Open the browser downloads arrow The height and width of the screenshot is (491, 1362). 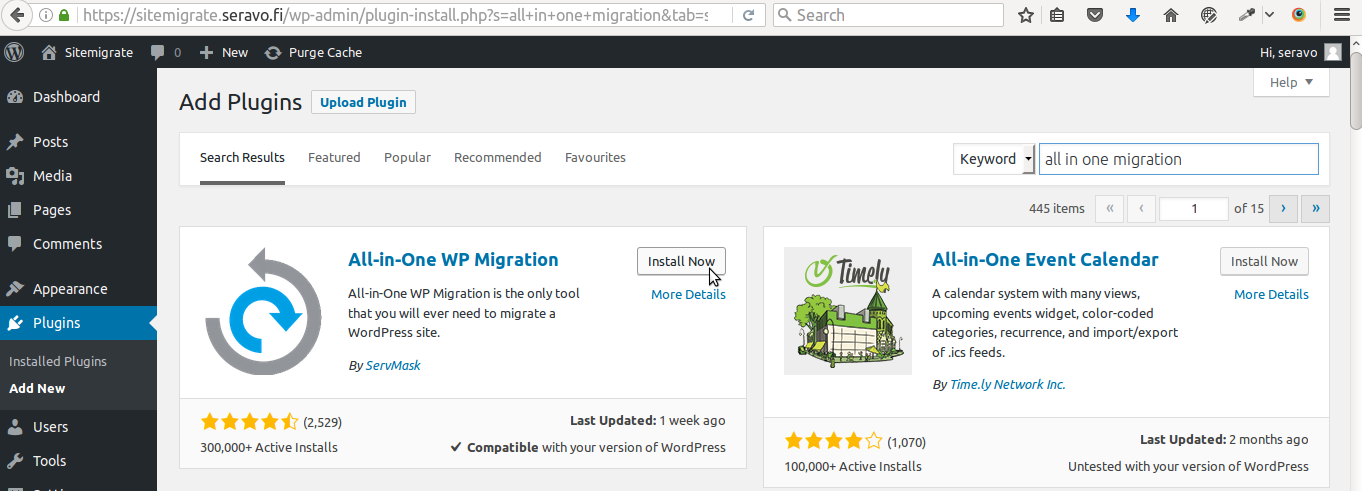[x=1133, y=15]
